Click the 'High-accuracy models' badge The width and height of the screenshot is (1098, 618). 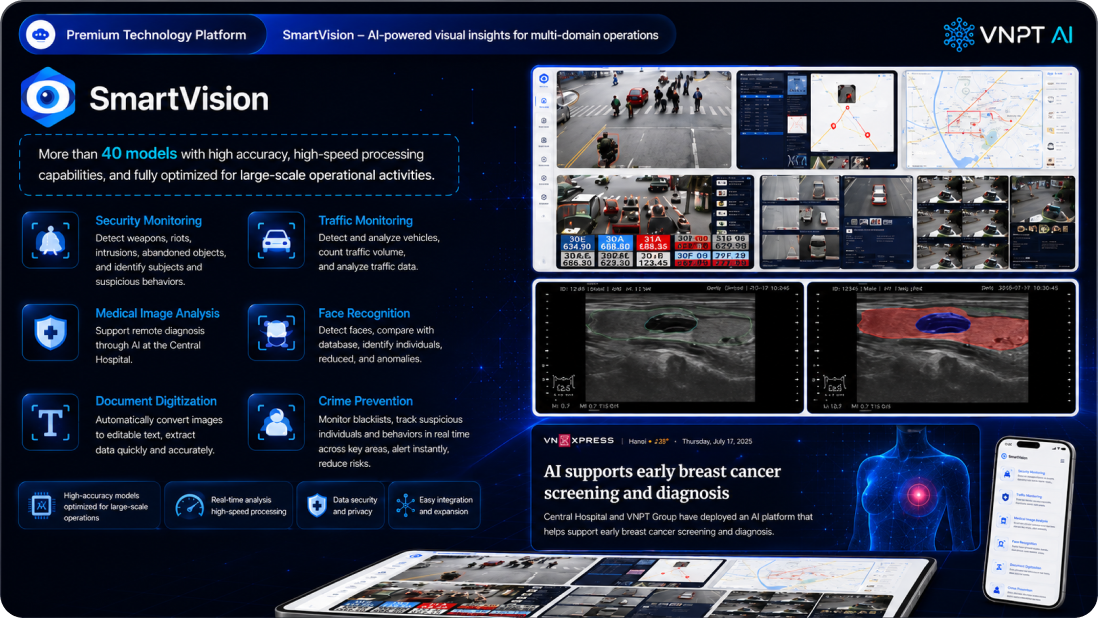[x=90, y=505]
